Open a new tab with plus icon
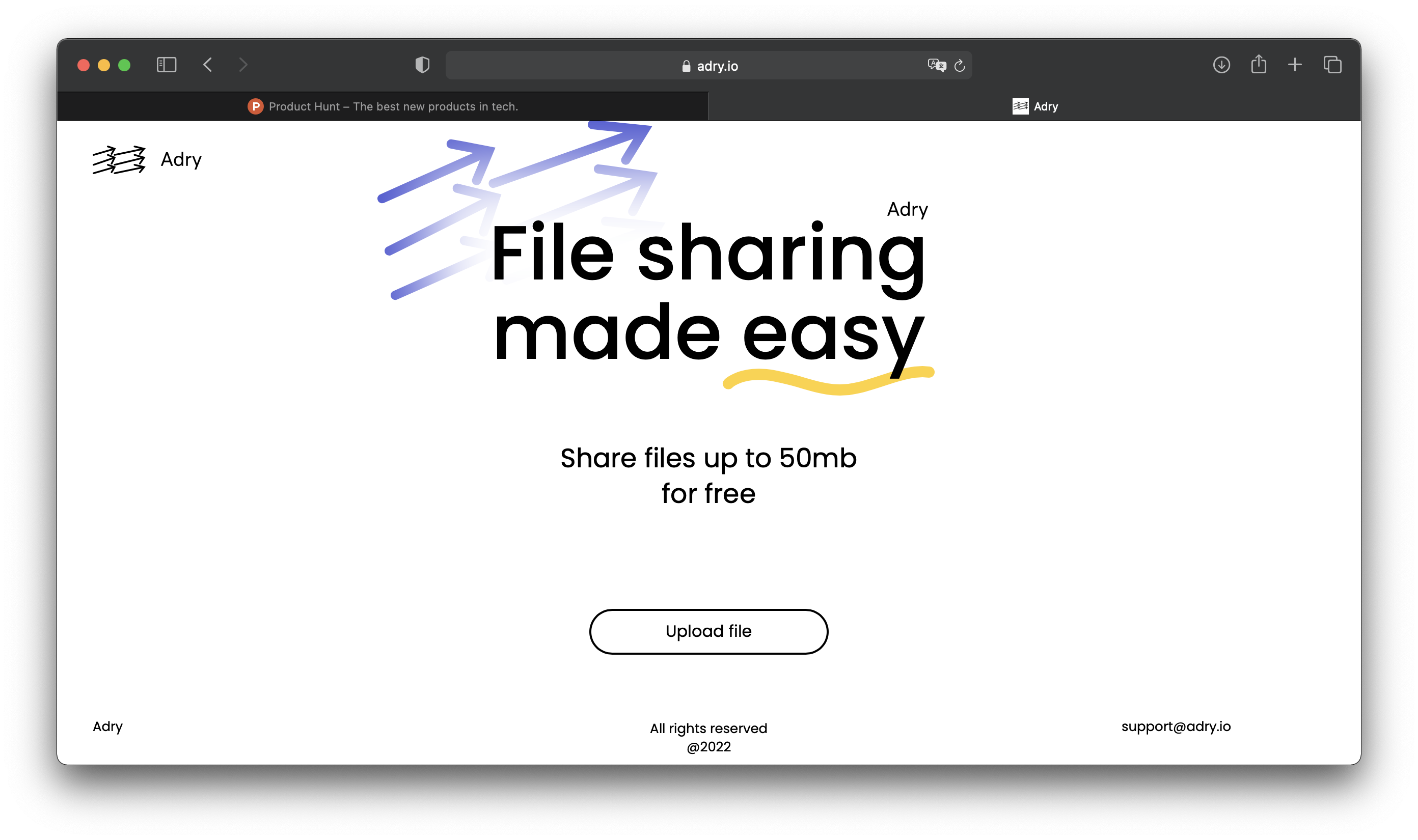 pyautogui.click(x=1295, y=65)
